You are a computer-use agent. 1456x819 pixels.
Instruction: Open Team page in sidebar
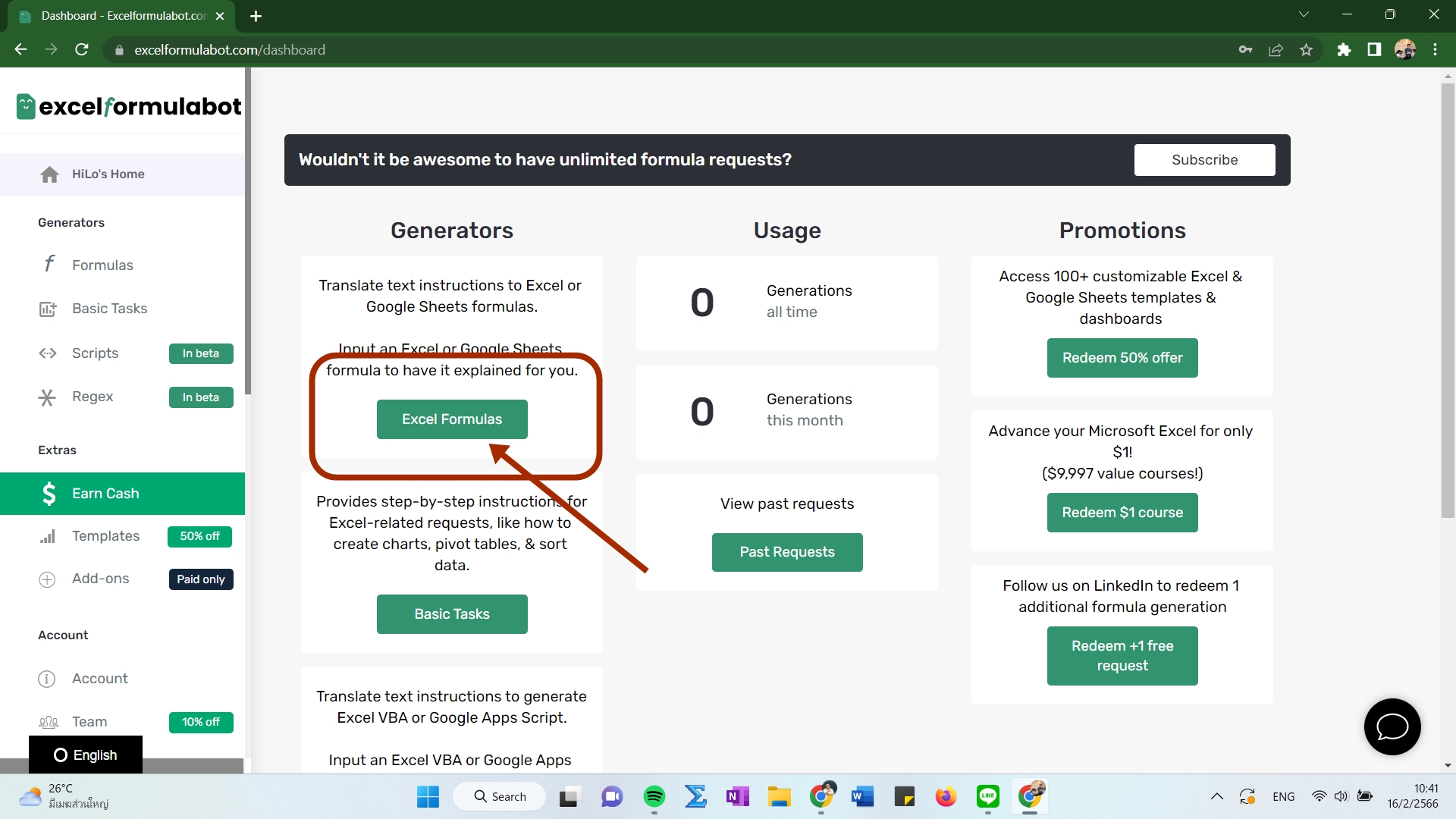(x=89, y=722)
